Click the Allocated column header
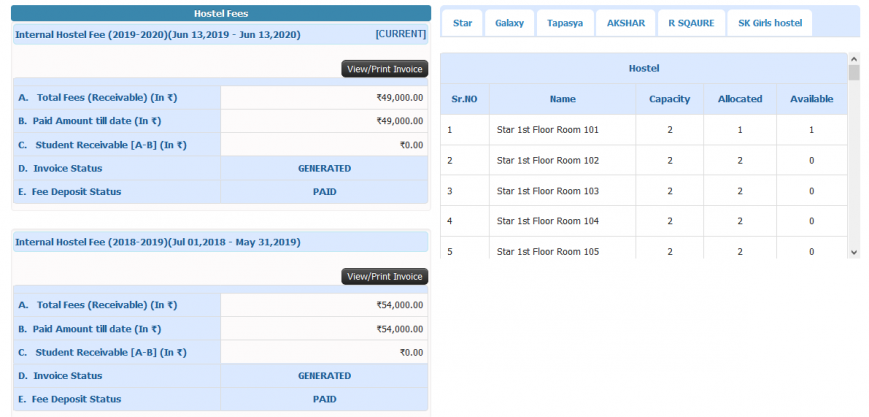 click(740, 99)
